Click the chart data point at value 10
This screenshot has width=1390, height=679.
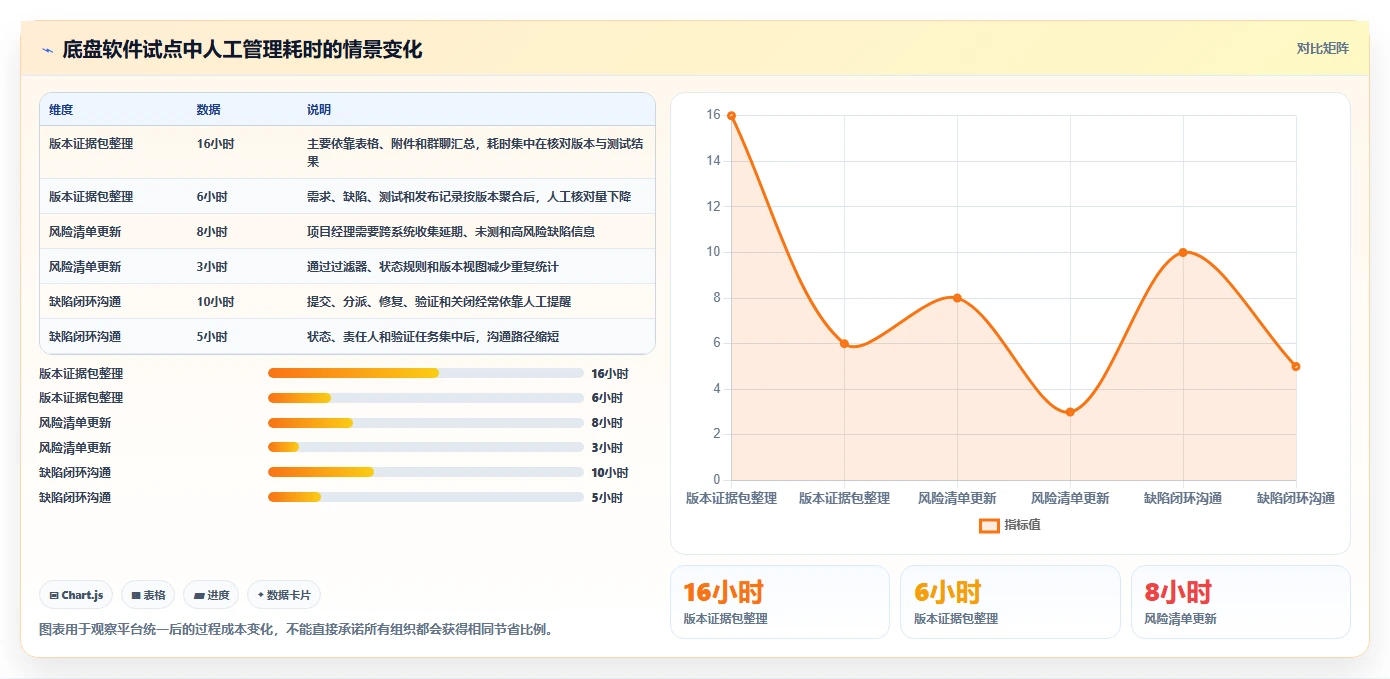click(1183, 252)
